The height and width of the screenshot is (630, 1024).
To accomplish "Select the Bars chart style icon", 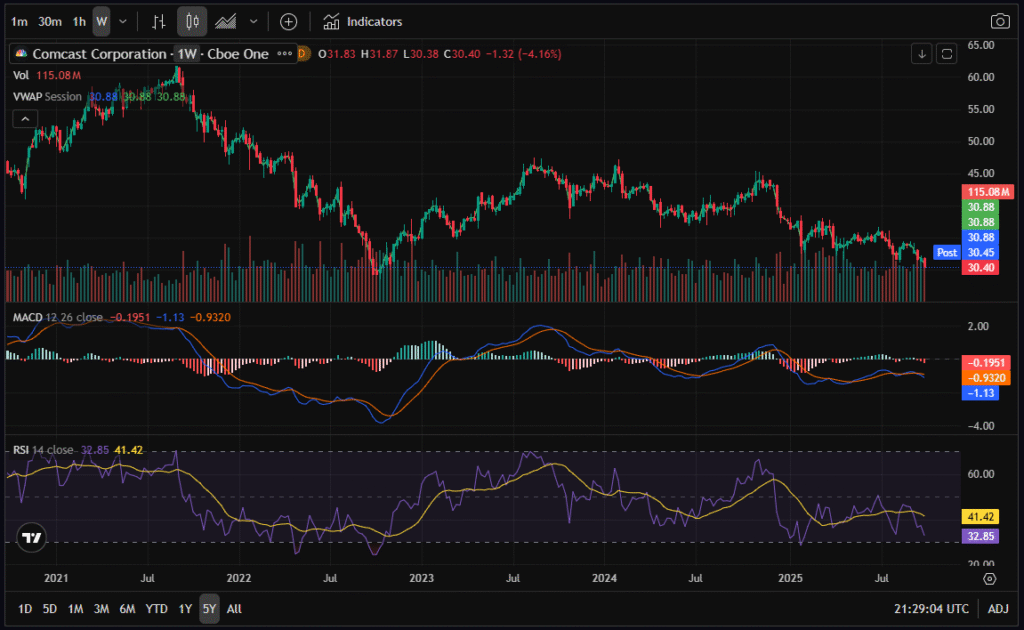I will coord(159,21).
